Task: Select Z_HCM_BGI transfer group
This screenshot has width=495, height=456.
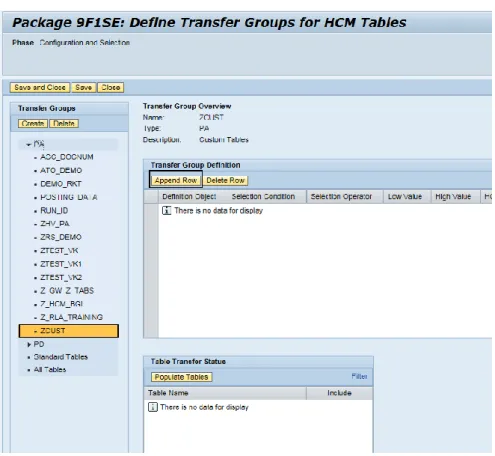Action: (62, 304)
